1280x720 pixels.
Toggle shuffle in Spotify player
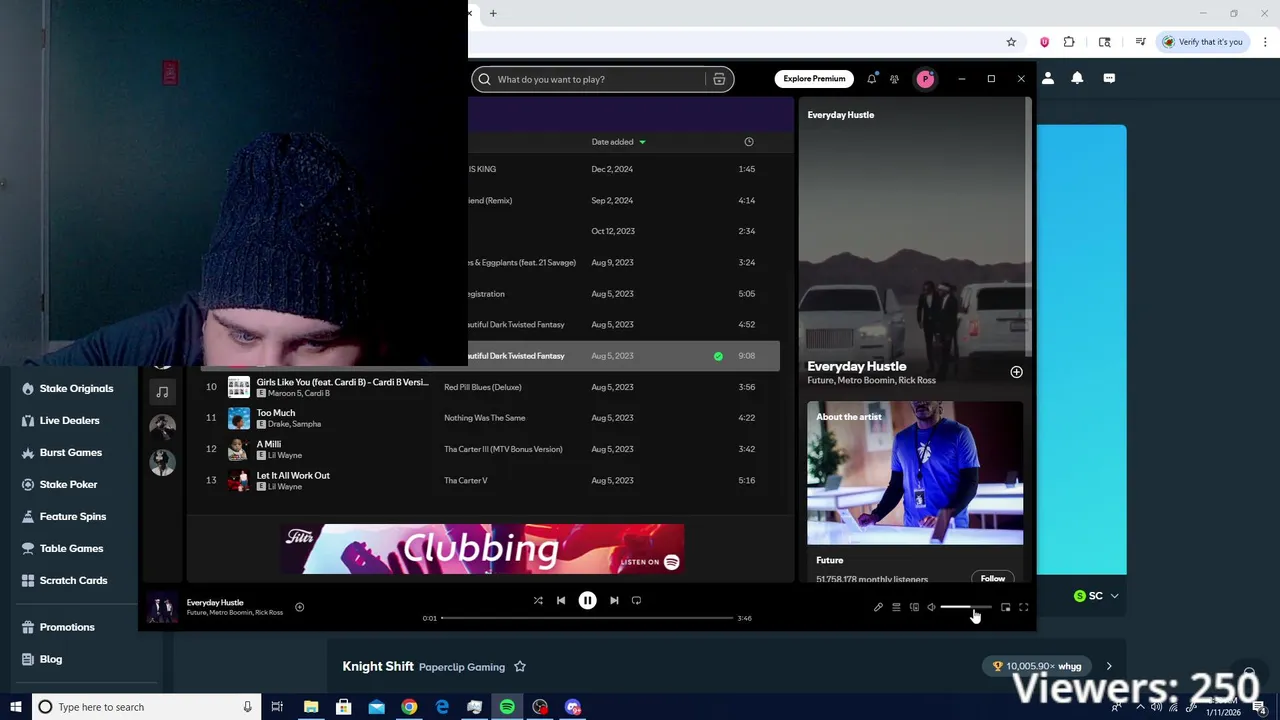(538, 600)
